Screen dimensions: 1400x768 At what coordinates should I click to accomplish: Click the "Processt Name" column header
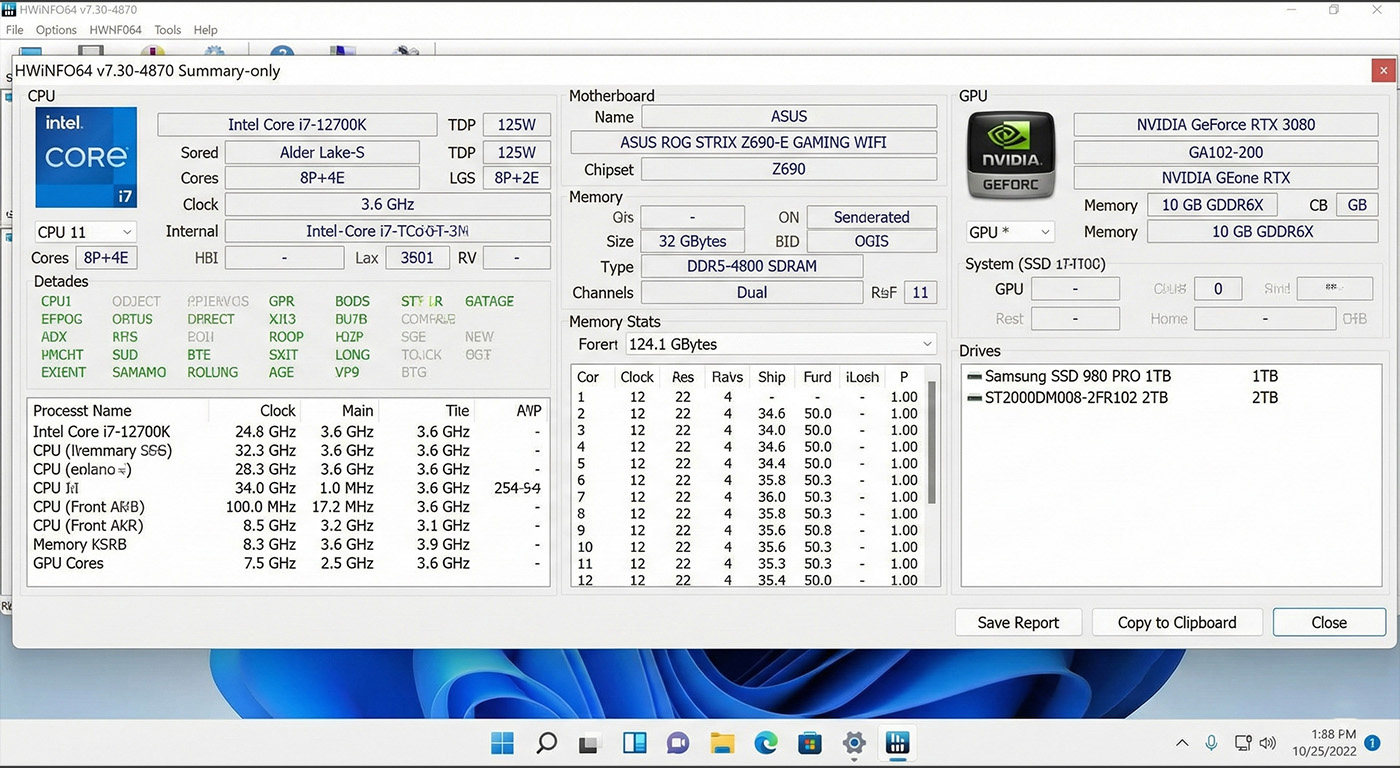(x=82, y=411)
